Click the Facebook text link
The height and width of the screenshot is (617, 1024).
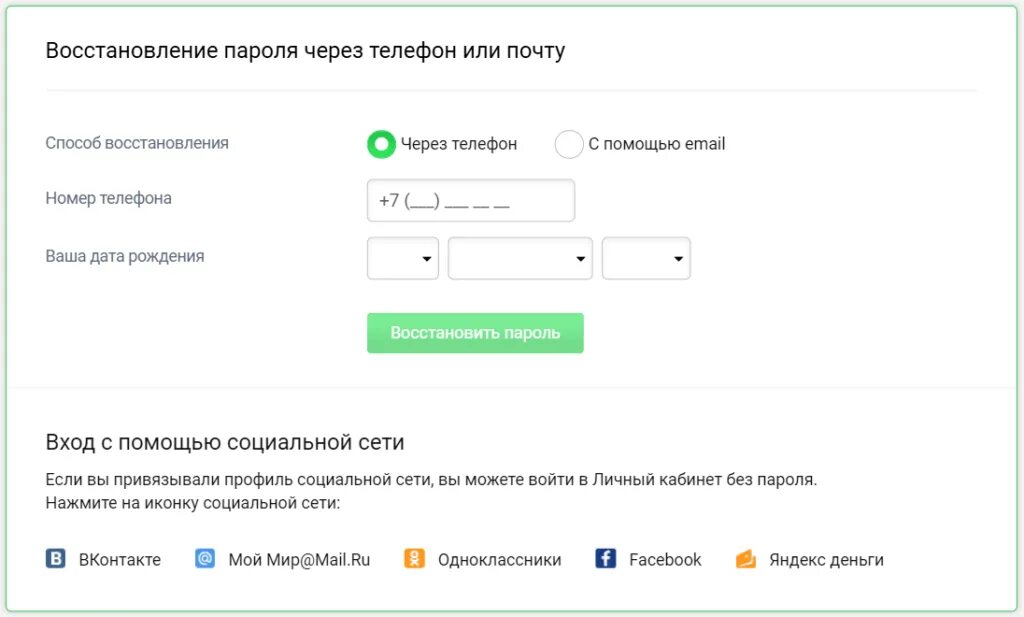(665, 560)
